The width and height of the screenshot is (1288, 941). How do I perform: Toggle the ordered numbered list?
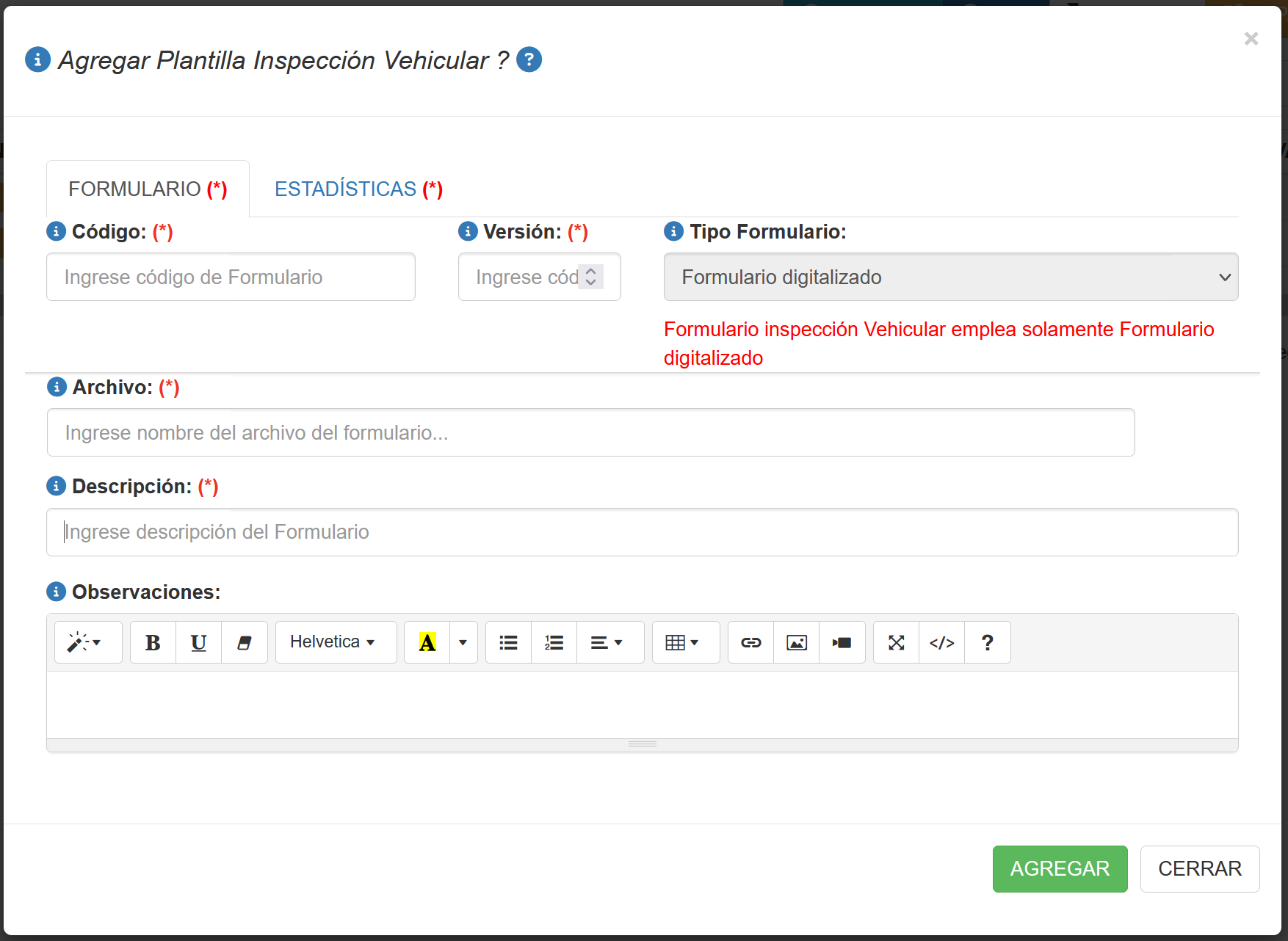(x=554, y=643)
